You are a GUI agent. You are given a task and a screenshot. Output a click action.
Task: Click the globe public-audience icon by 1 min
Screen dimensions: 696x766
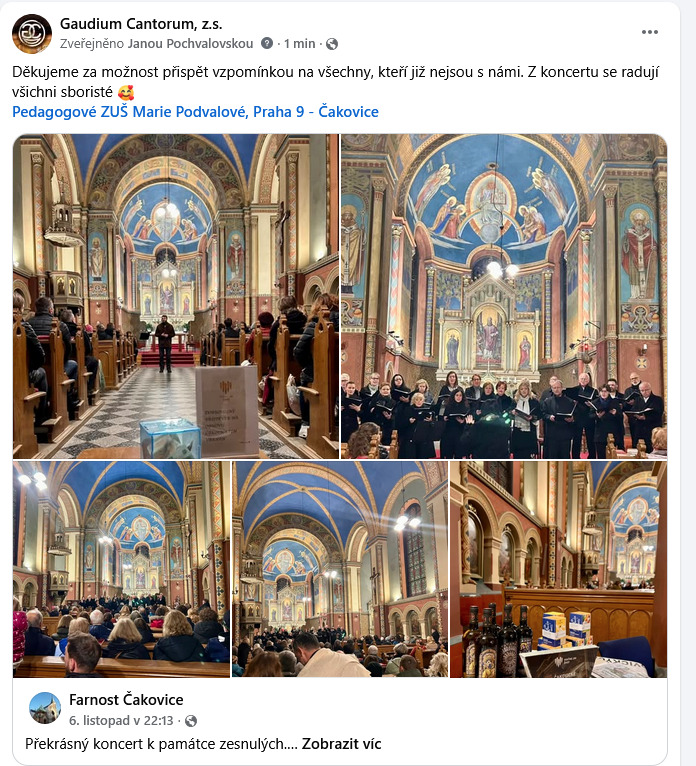332,44
